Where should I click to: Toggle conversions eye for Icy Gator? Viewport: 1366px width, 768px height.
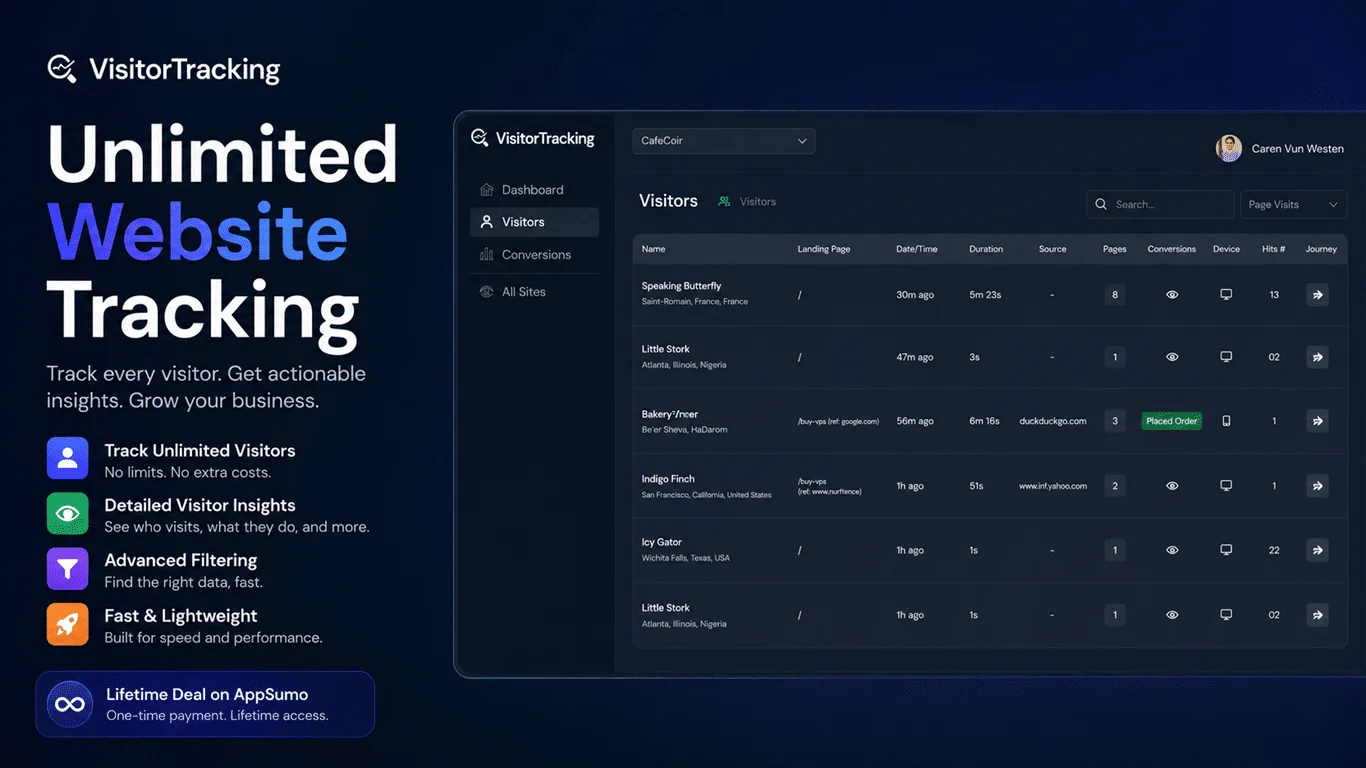pos(1172,550)
